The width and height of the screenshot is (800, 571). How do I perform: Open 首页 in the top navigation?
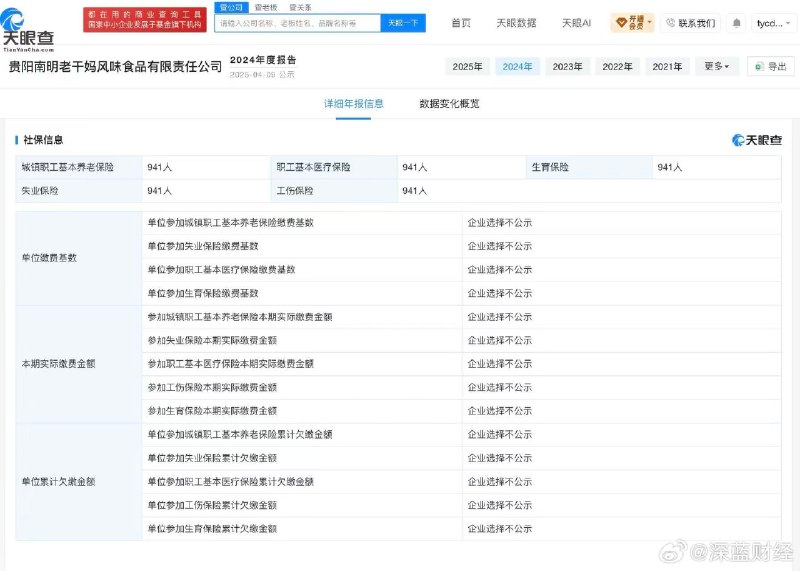coord(461,23)
